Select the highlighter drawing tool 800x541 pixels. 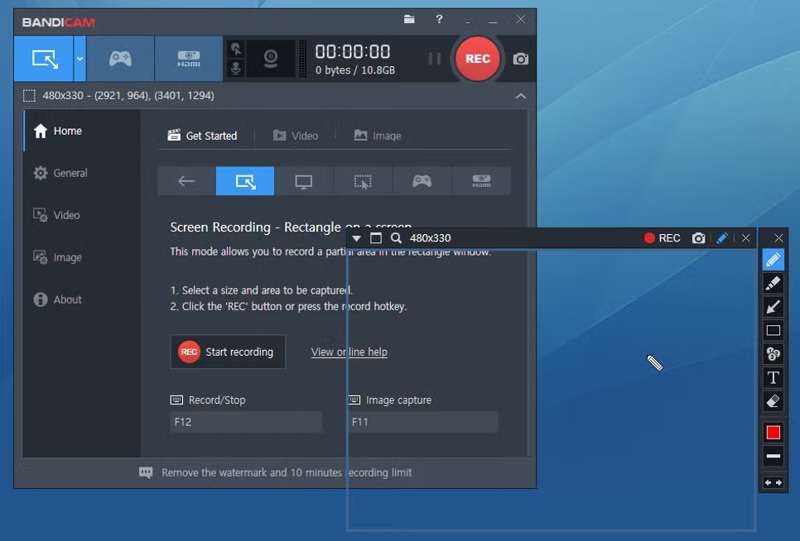click(x=773, y=283)
